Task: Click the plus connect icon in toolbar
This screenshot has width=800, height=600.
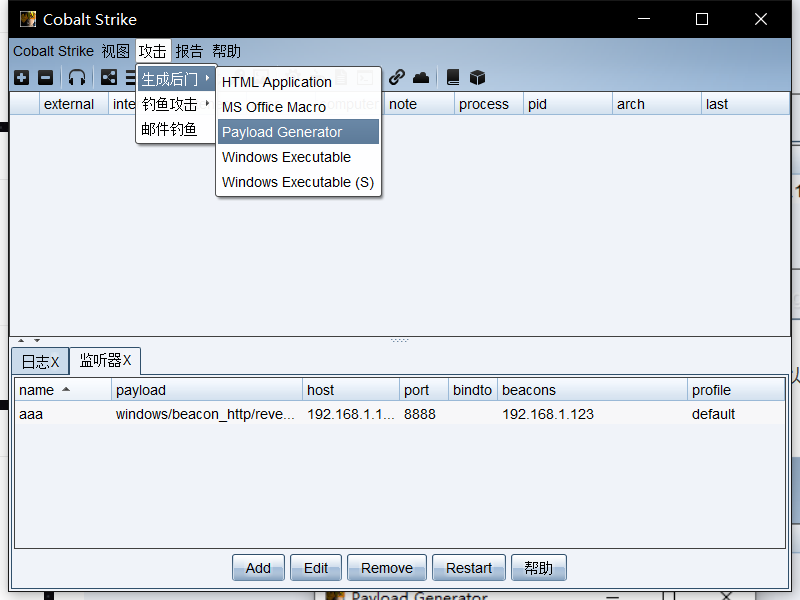Action: point(21,78)
